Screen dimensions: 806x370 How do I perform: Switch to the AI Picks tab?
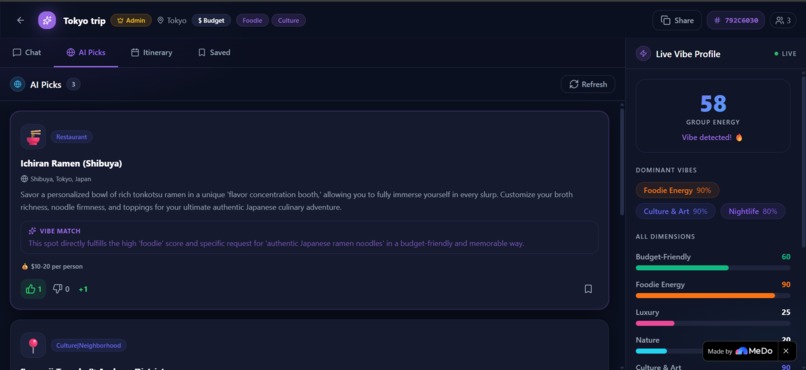(x=86, y=52)
